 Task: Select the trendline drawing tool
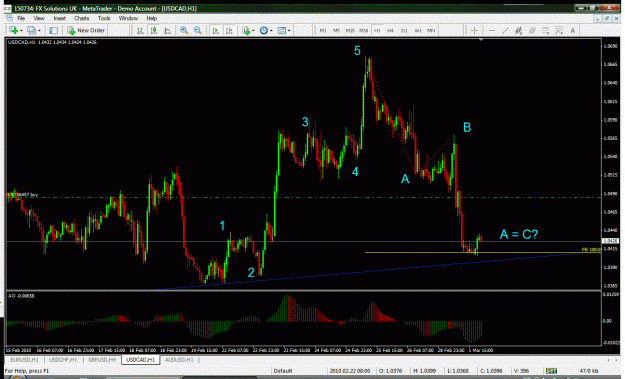(505, 30)
